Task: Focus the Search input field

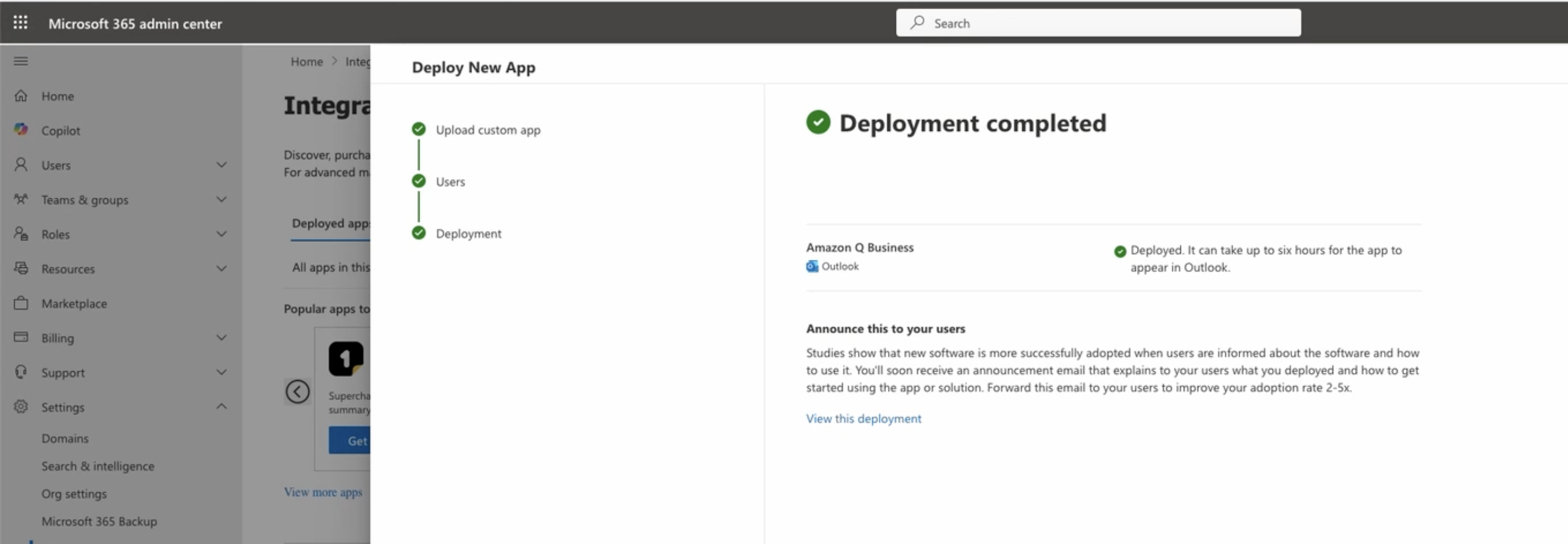Action: (1098, 23)
